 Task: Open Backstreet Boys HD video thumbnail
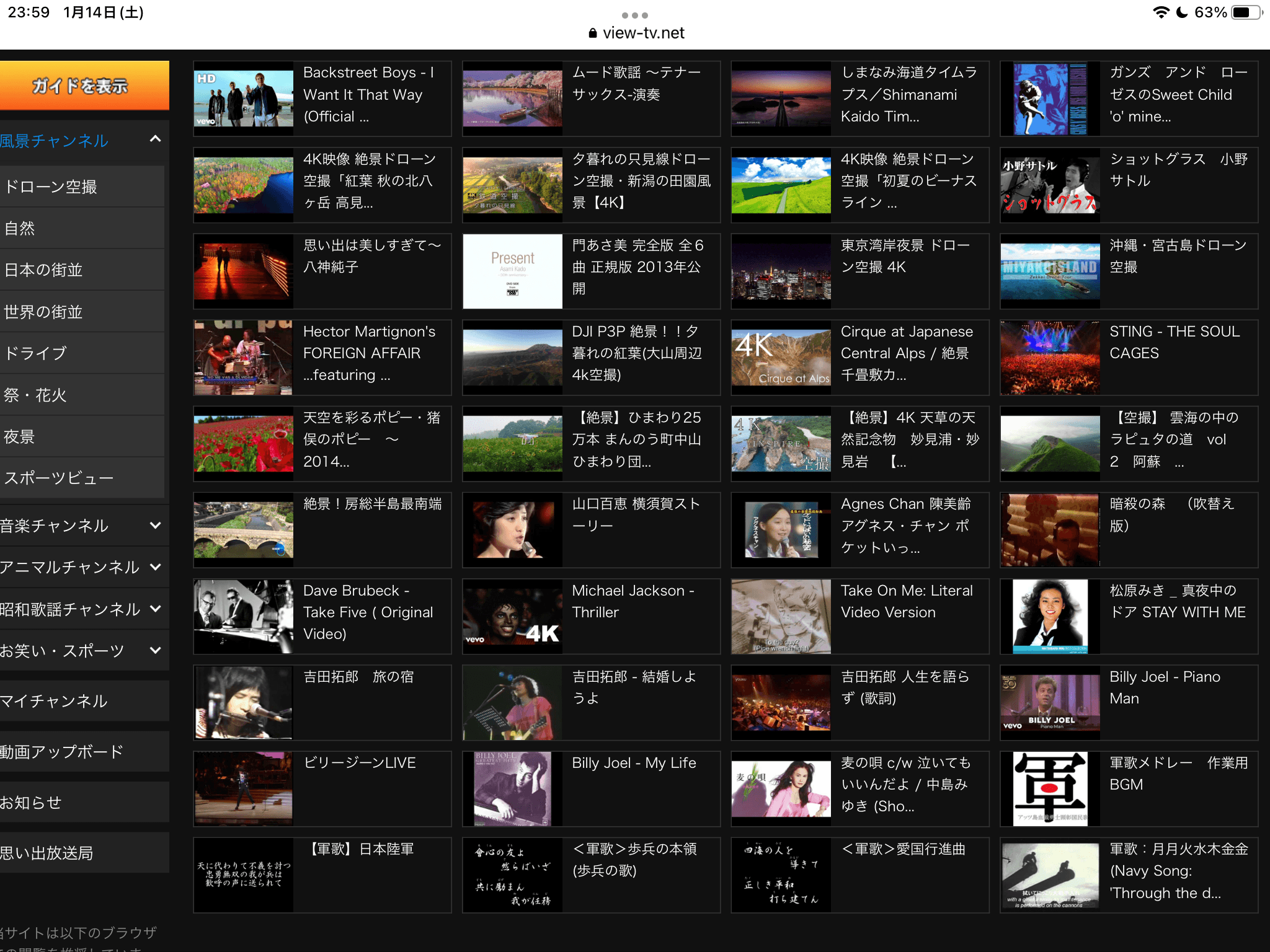coord(243,99)
